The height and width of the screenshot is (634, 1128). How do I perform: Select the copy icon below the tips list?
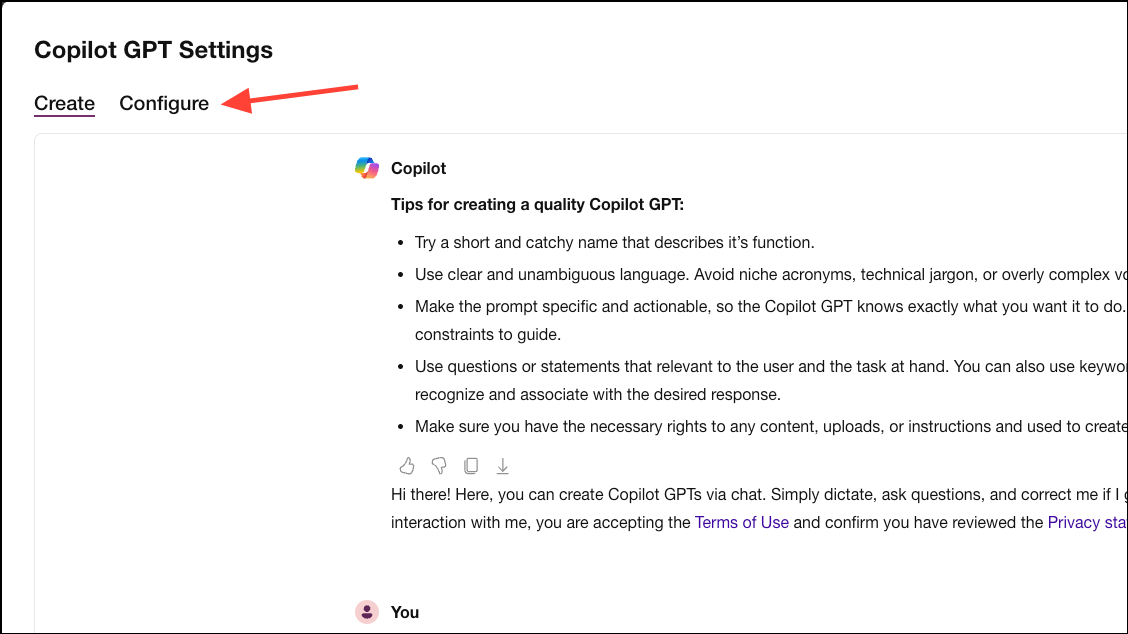(470, 465)
